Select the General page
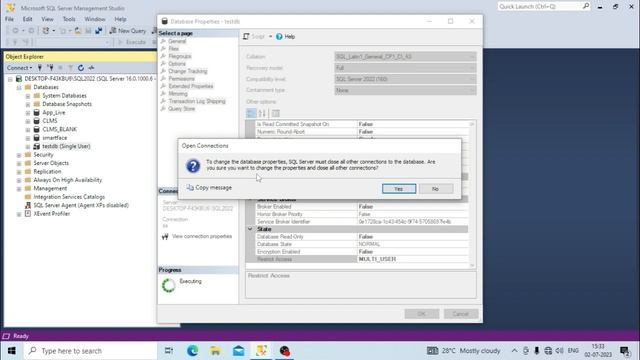640x360 pixels. [x=177, y=41]
